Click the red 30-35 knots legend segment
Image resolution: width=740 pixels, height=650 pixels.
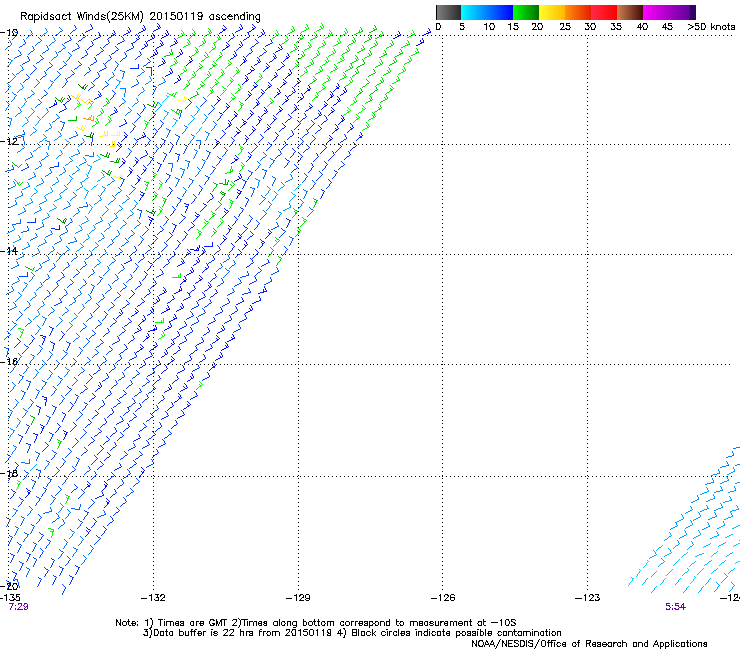coord(604,12)
